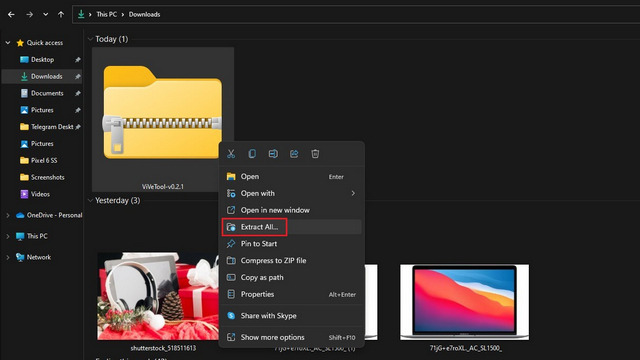Image resolution: width=640 pixels, height=360 pixels.
Task: Choose Open in new window
Action: coord(291,210)
